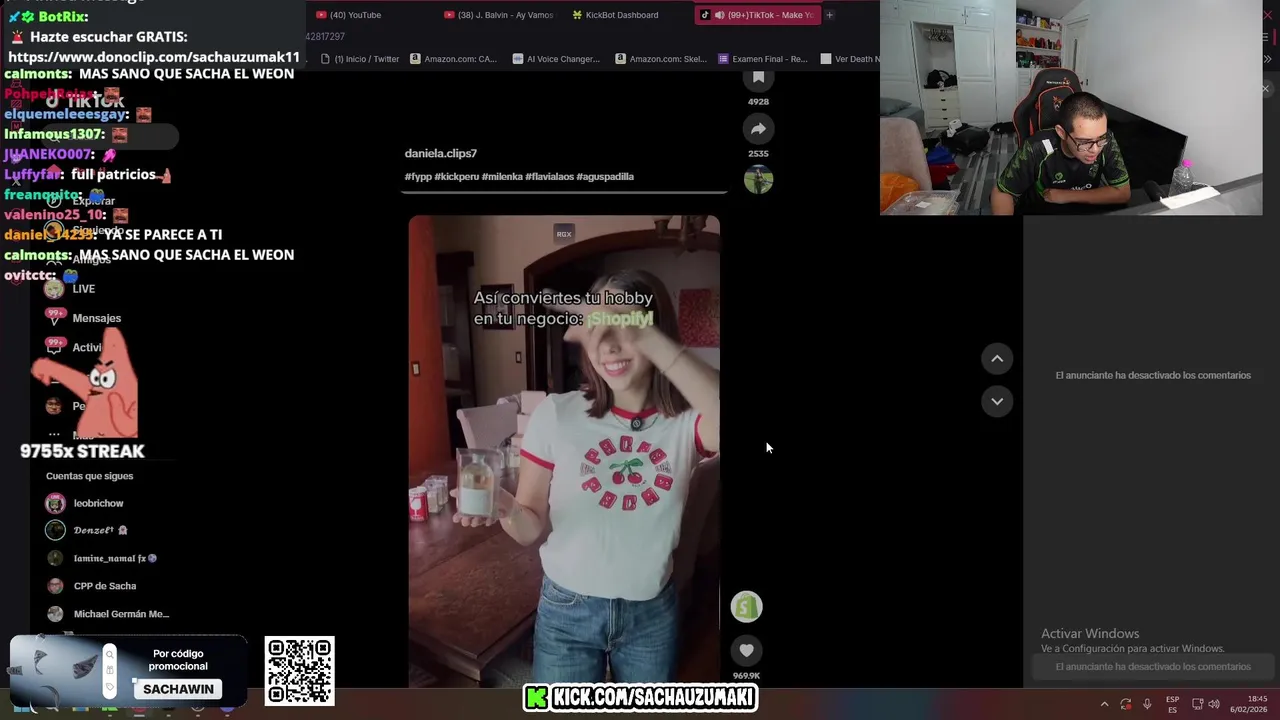This screenshot has height=720, width=1280.
Task: Click the #flavialaos hashtag
Action: pos(549,177)
